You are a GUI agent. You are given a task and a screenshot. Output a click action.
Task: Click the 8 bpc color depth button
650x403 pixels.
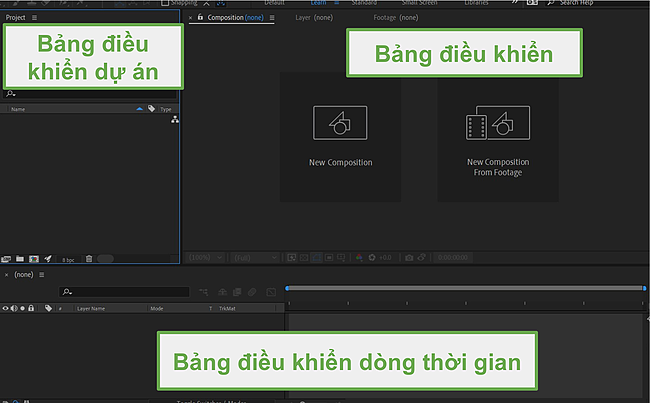pos(68,260)
